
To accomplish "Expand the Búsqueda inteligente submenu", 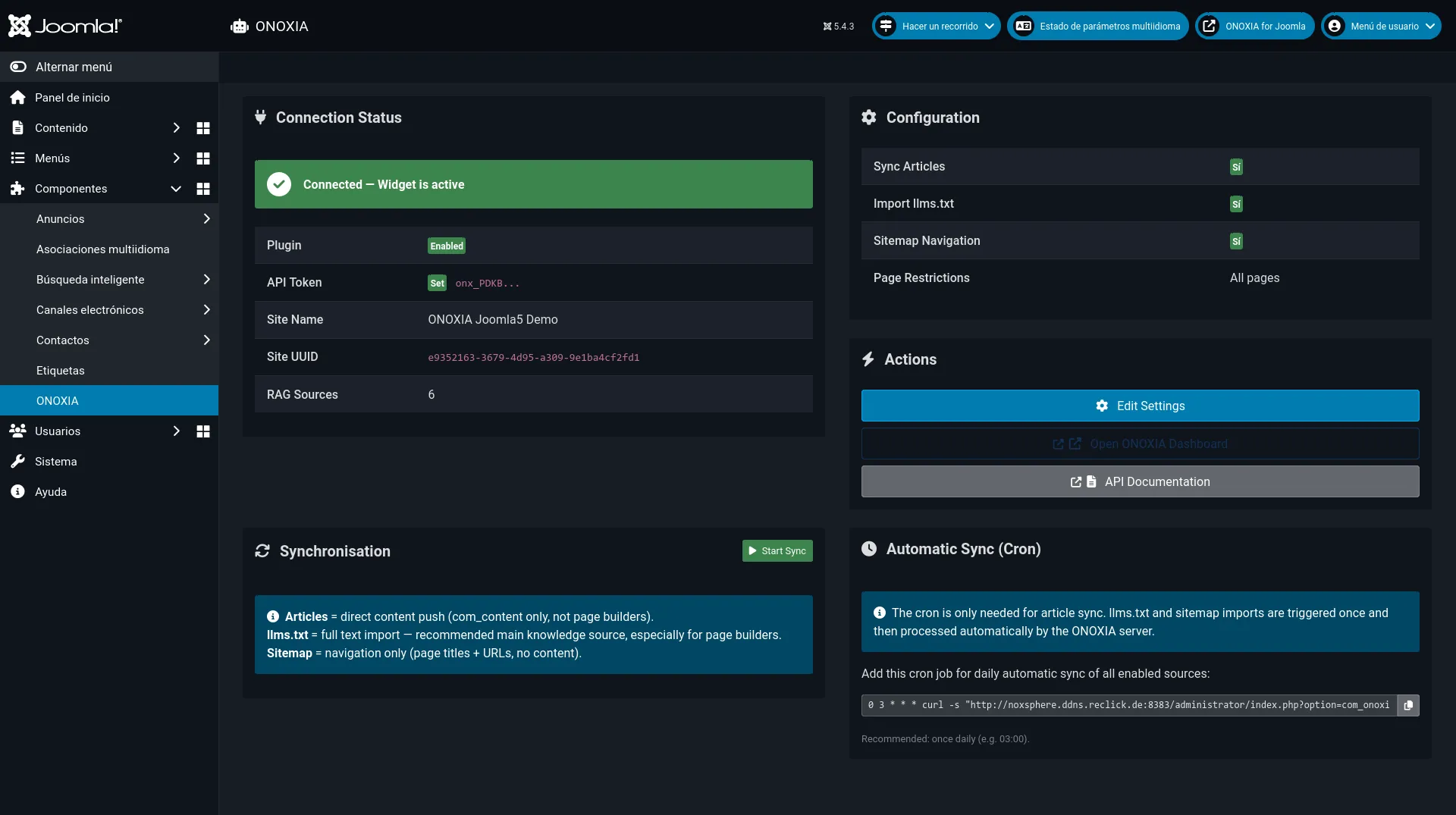I will click(206, 279).
